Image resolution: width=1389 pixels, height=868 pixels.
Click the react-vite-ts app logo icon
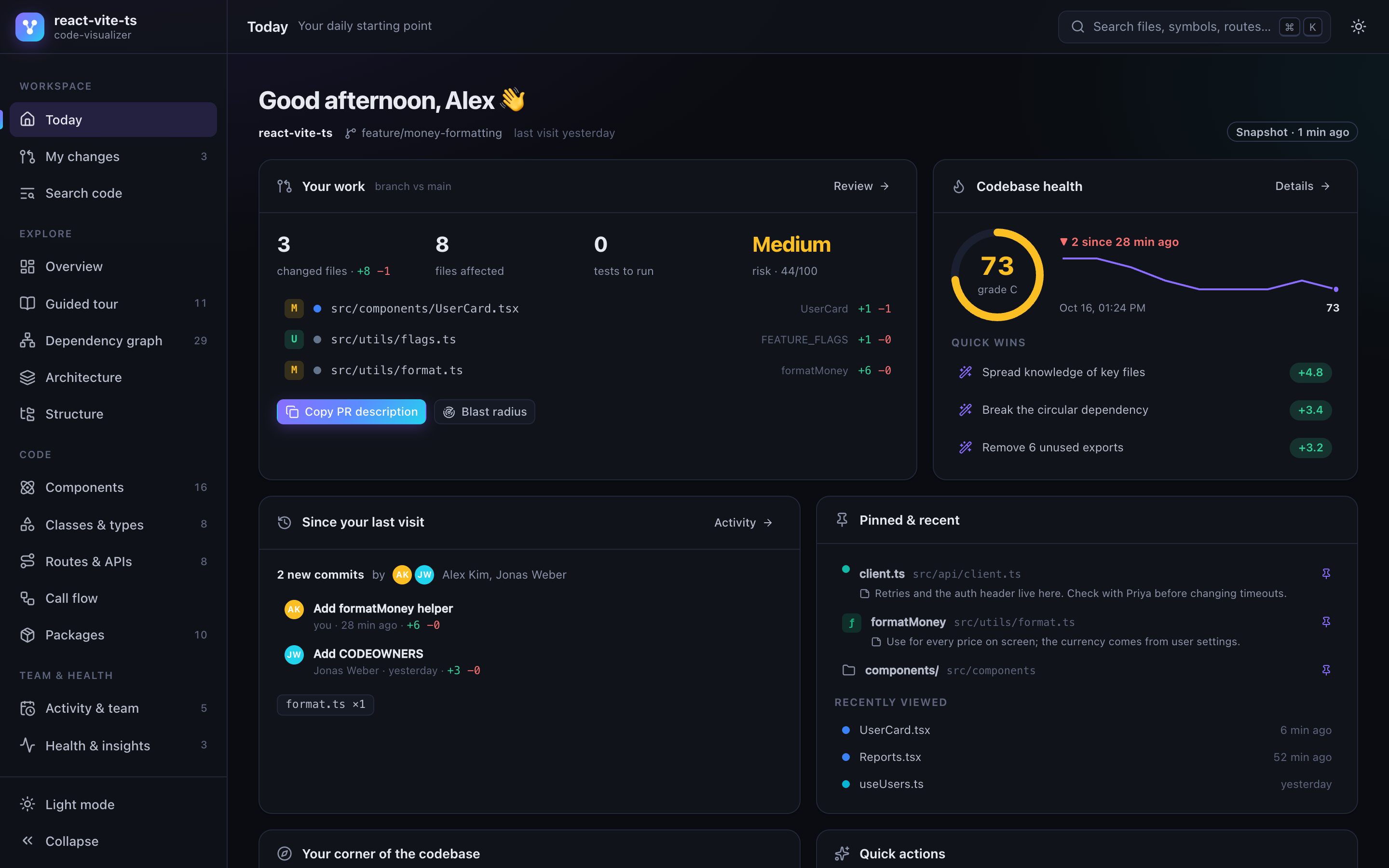(30, 27)
